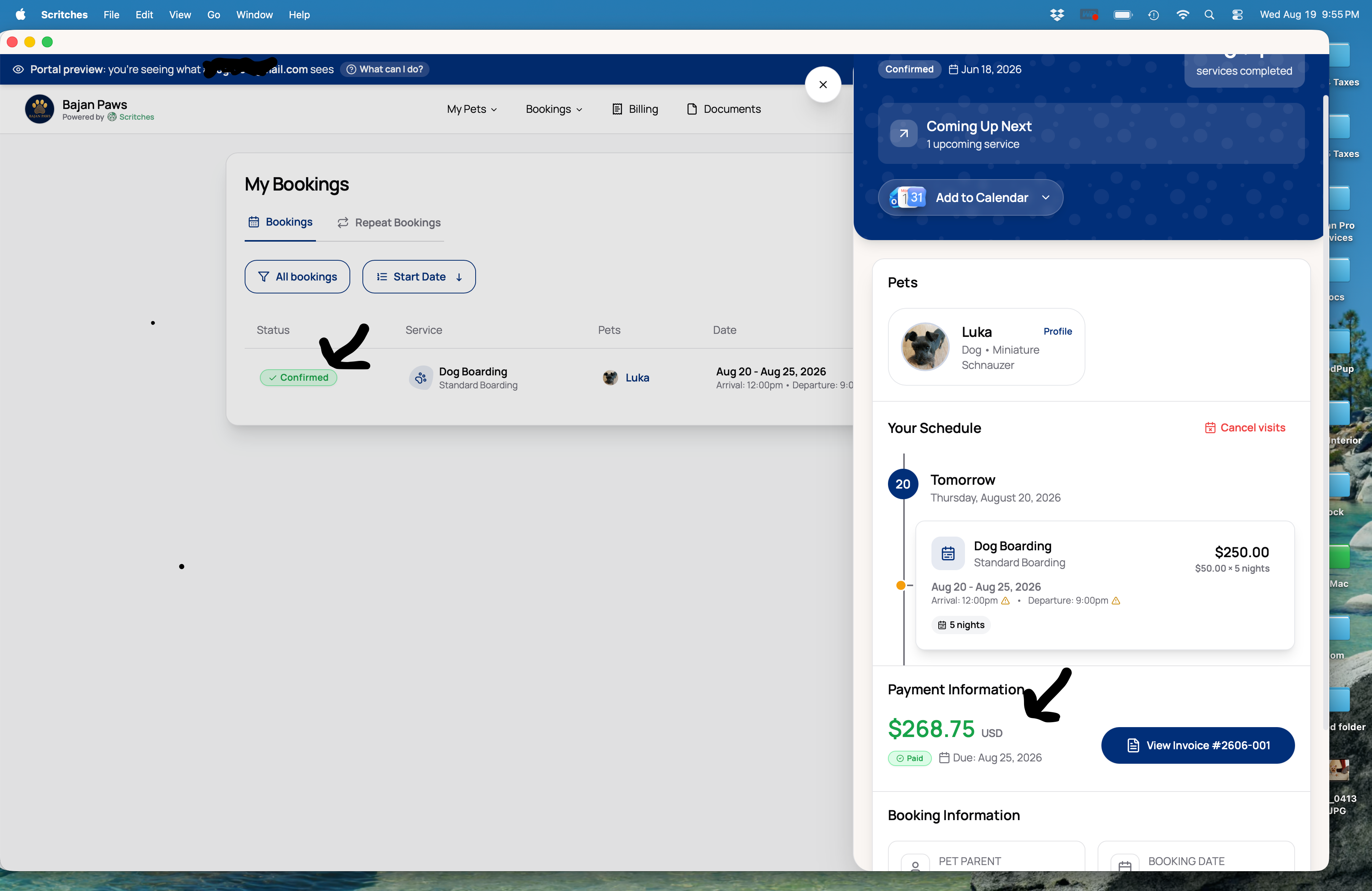This screenshot has width=1372, height=891.
Task: Go to the Documents page
Action: (x=724, y=109)
